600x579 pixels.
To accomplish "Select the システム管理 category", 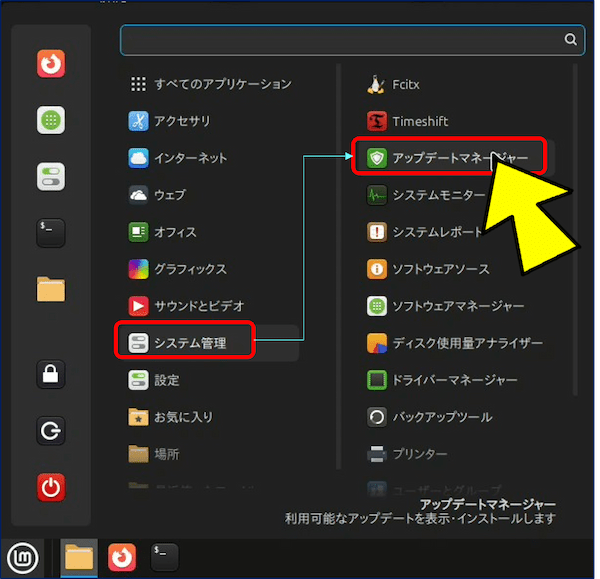I will [x=189, y=343].
